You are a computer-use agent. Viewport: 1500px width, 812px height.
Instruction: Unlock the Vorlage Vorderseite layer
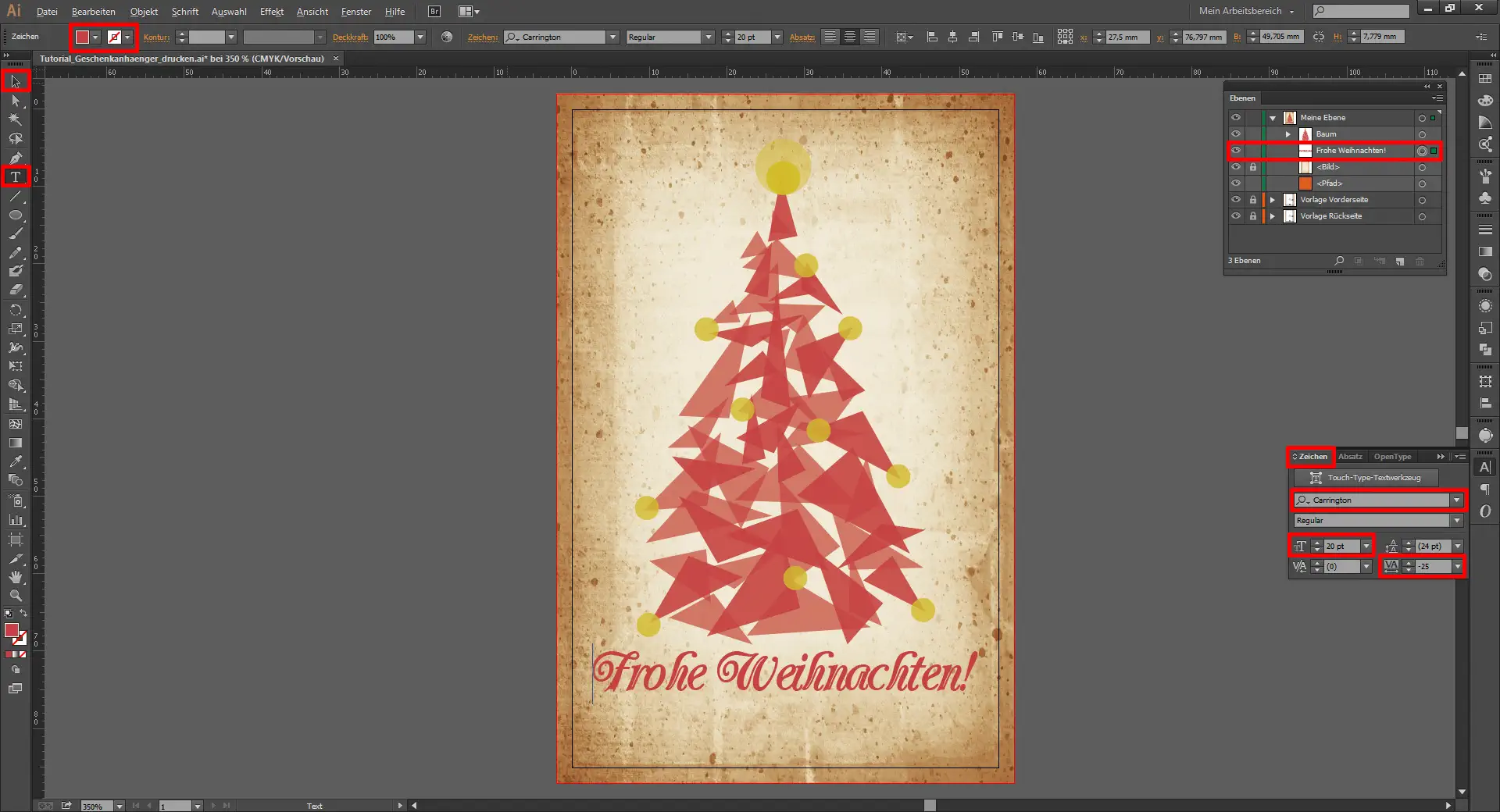[1253, 200]
